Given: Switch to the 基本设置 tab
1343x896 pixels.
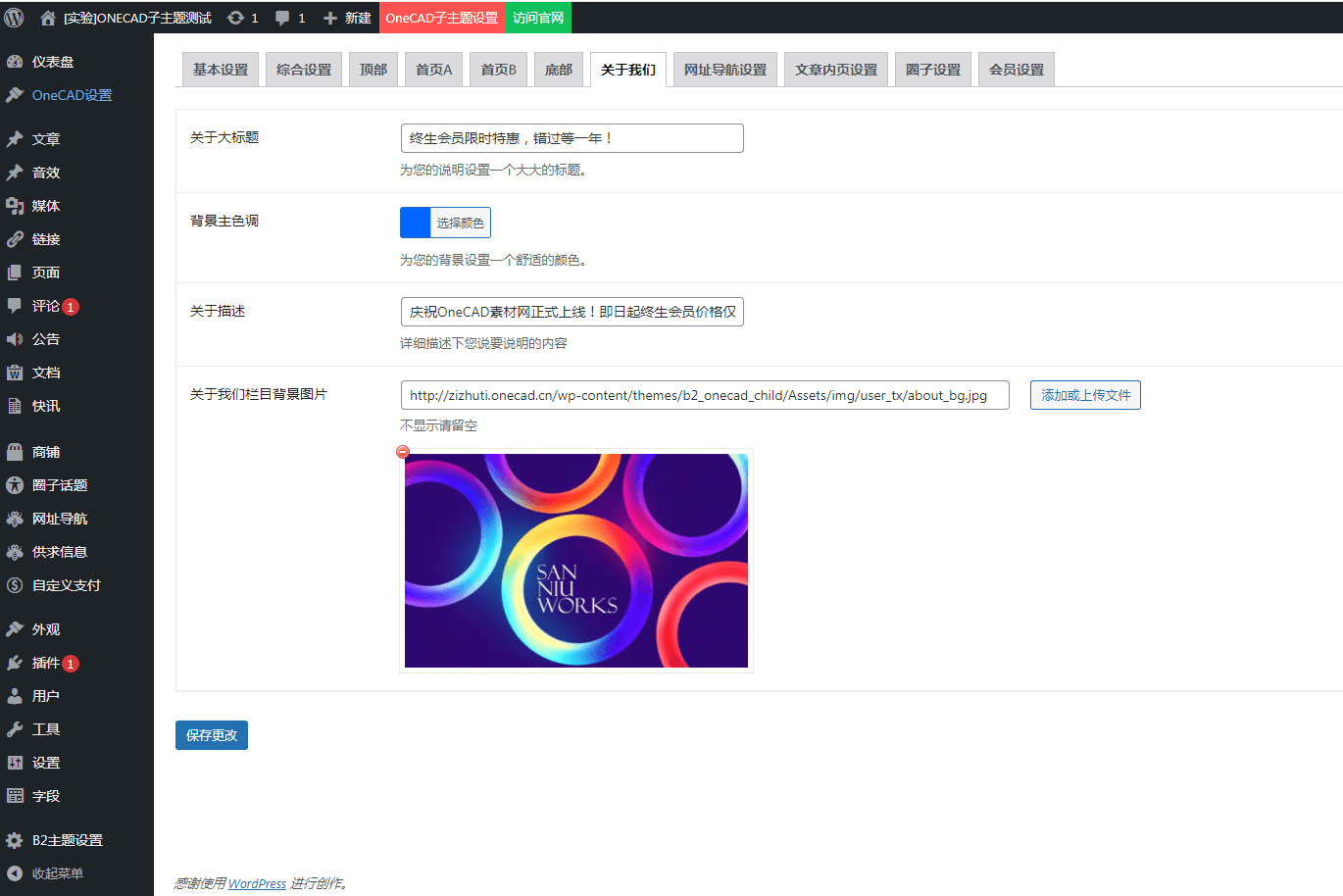Looking at the screenshot, I should click(221, 70).
